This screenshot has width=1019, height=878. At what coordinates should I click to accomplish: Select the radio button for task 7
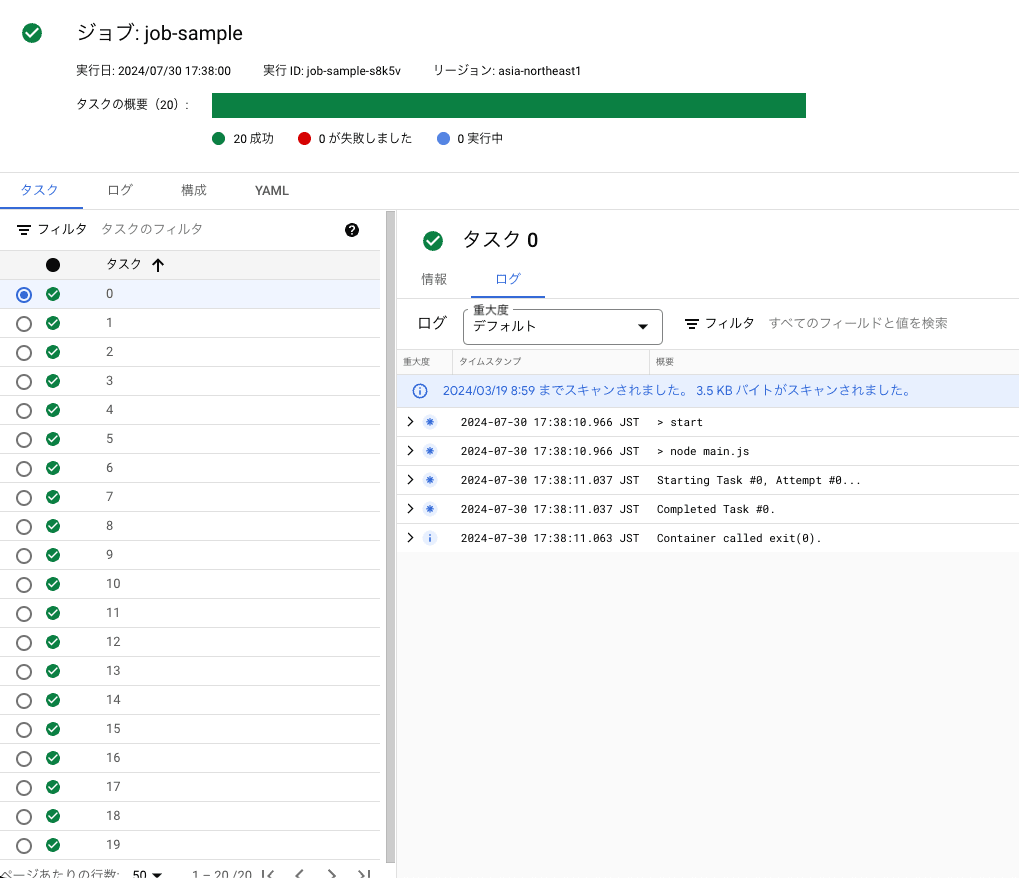tap(24, 497)
